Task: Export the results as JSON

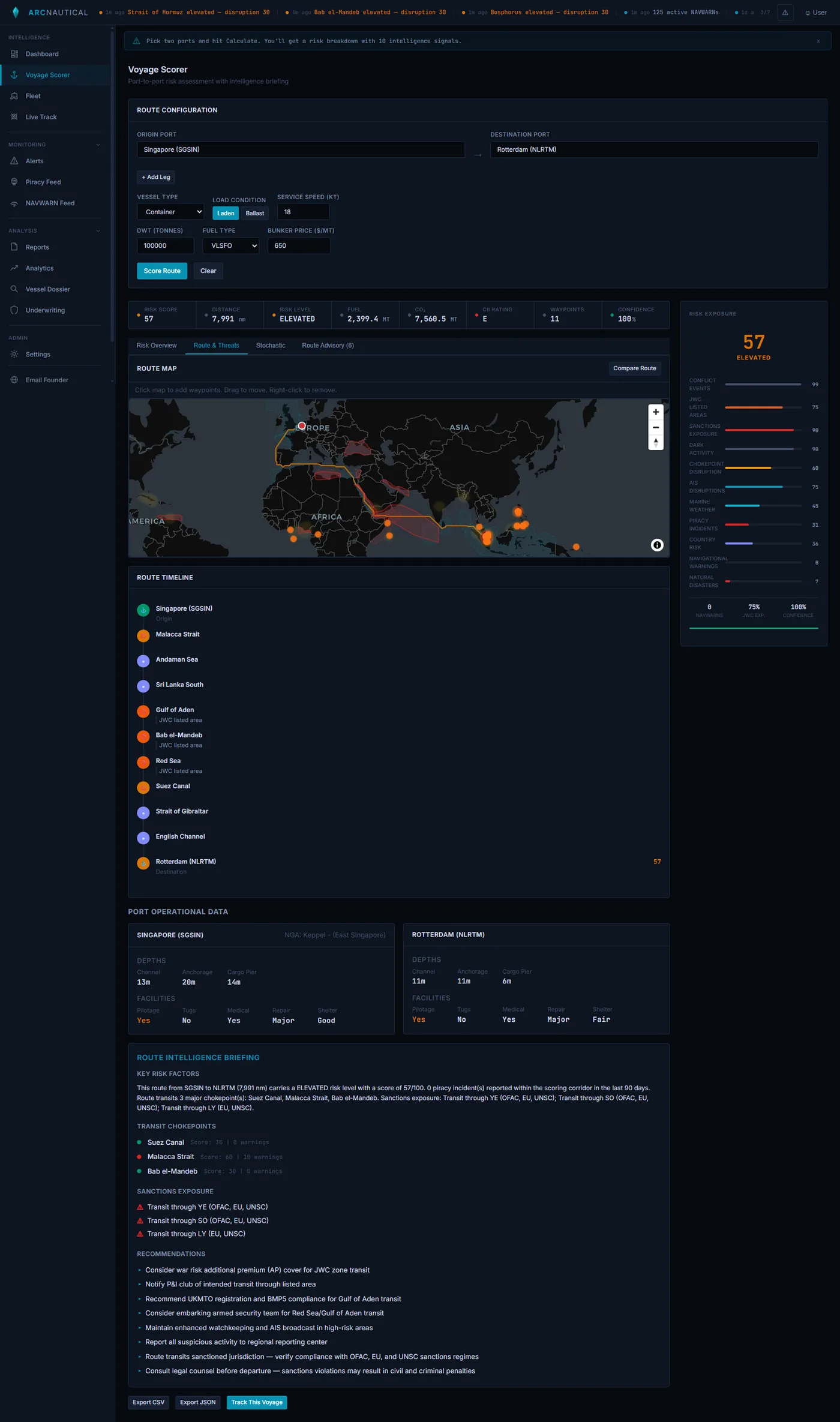Action: tap(198, 1402)
